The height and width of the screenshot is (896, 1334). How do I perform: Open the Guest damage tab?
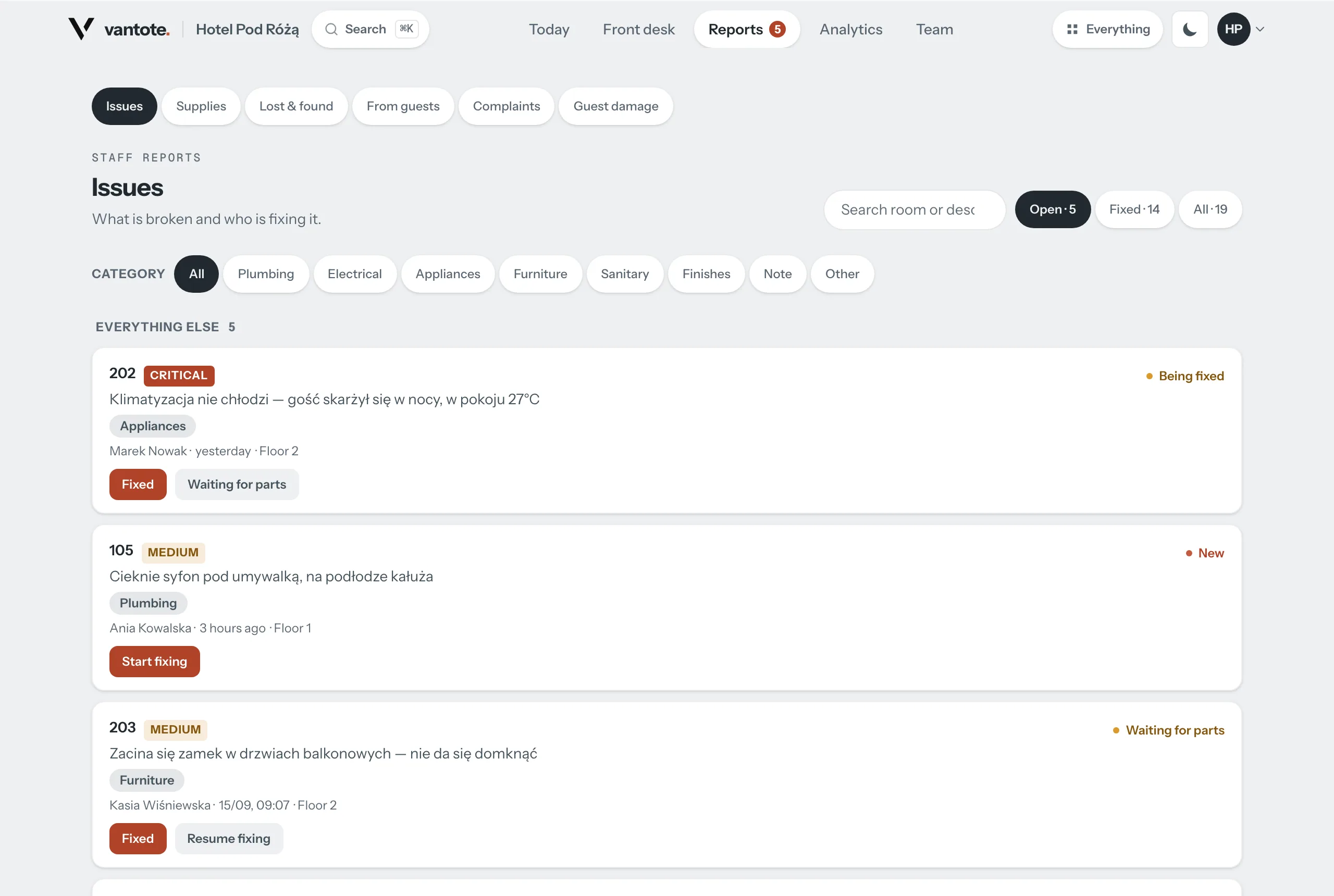click(615, 106)
